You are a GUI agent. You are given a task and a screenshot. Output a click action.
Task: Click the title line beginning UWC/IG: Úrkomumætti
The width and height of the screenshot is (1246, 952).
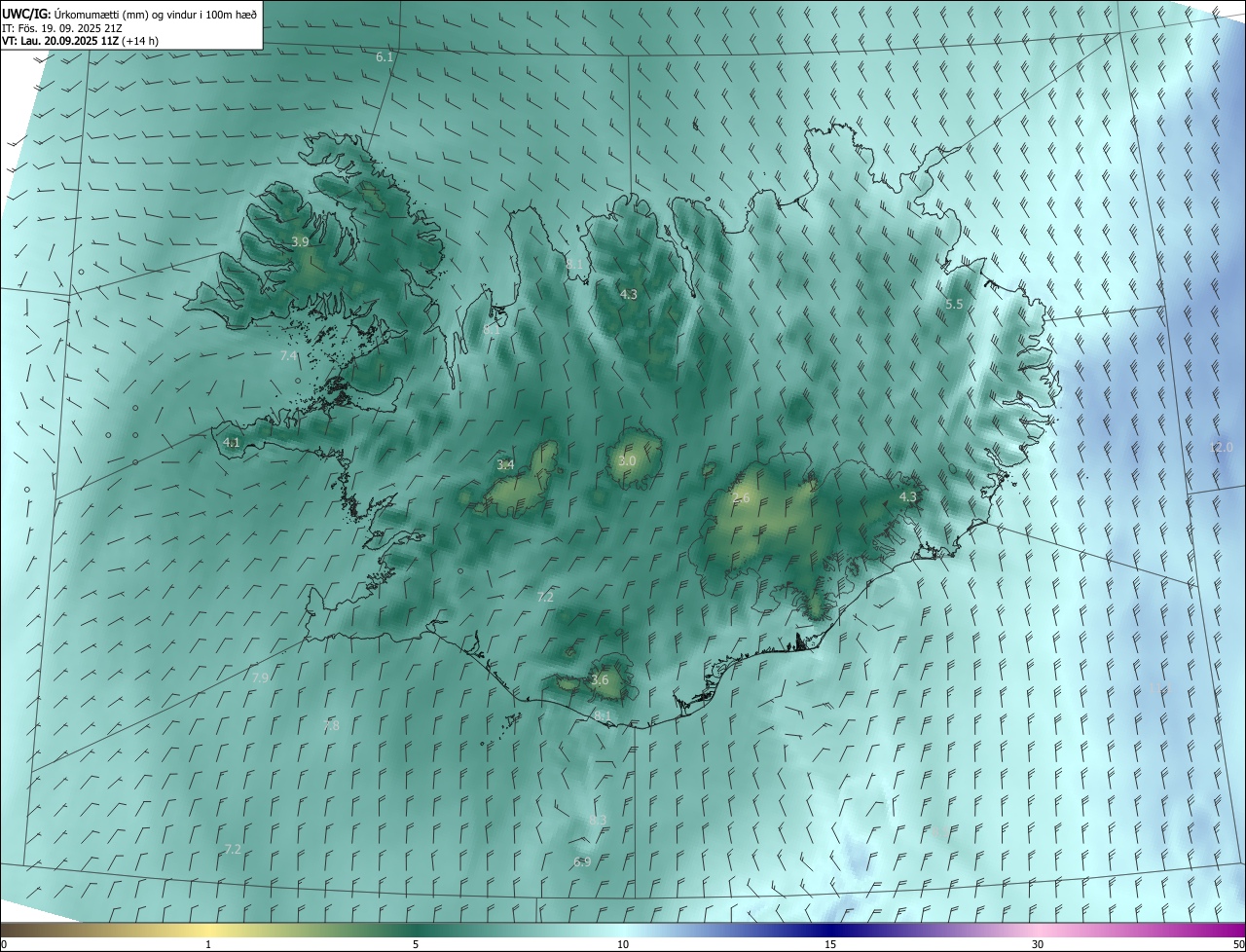[129, 14]
